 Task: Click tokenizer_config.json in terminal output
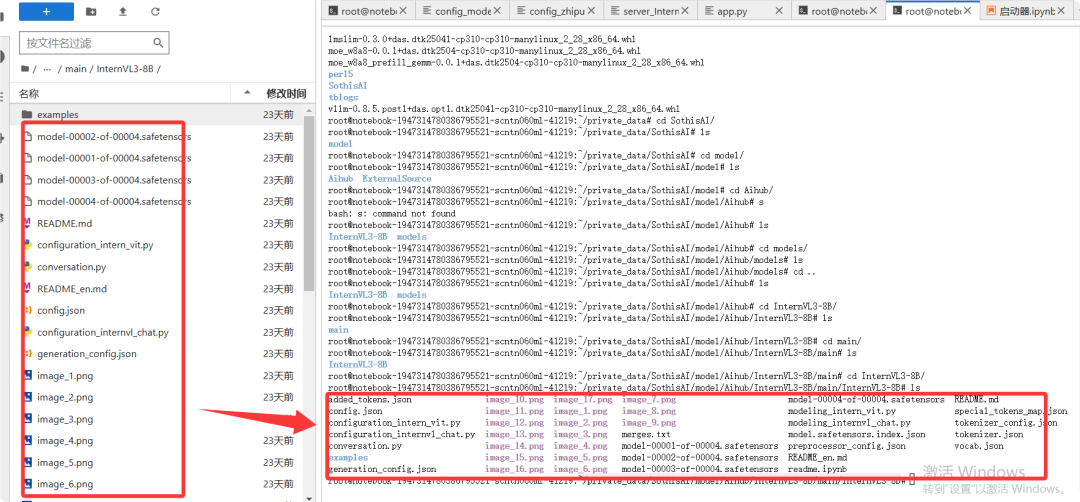click(1006, 423)
